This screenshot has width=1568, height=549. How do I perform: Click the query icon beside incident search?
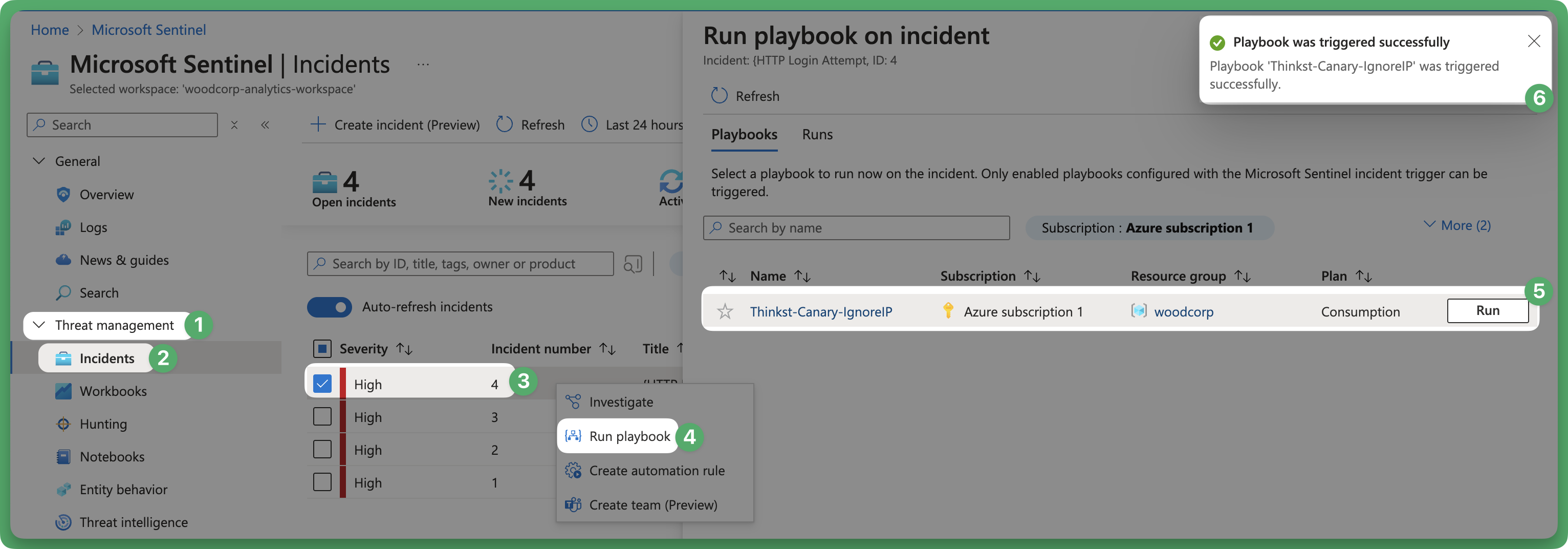click(633, 264)
